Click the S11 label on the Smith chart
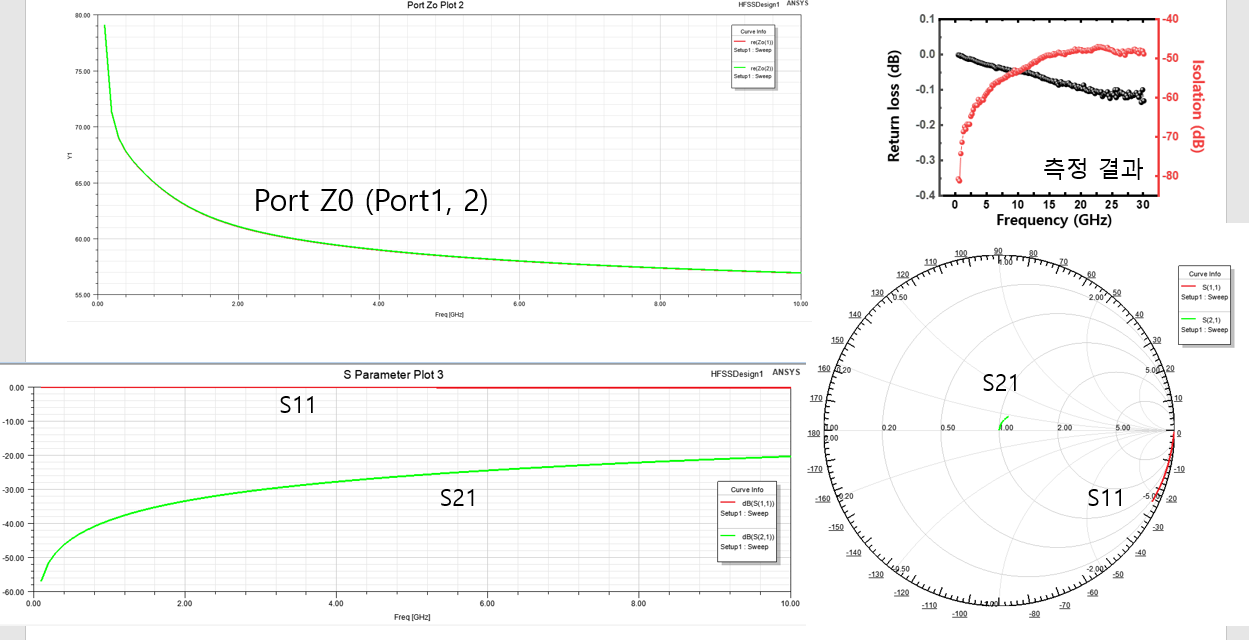This screenshot has width=1249, height=640. (1106, 497)
